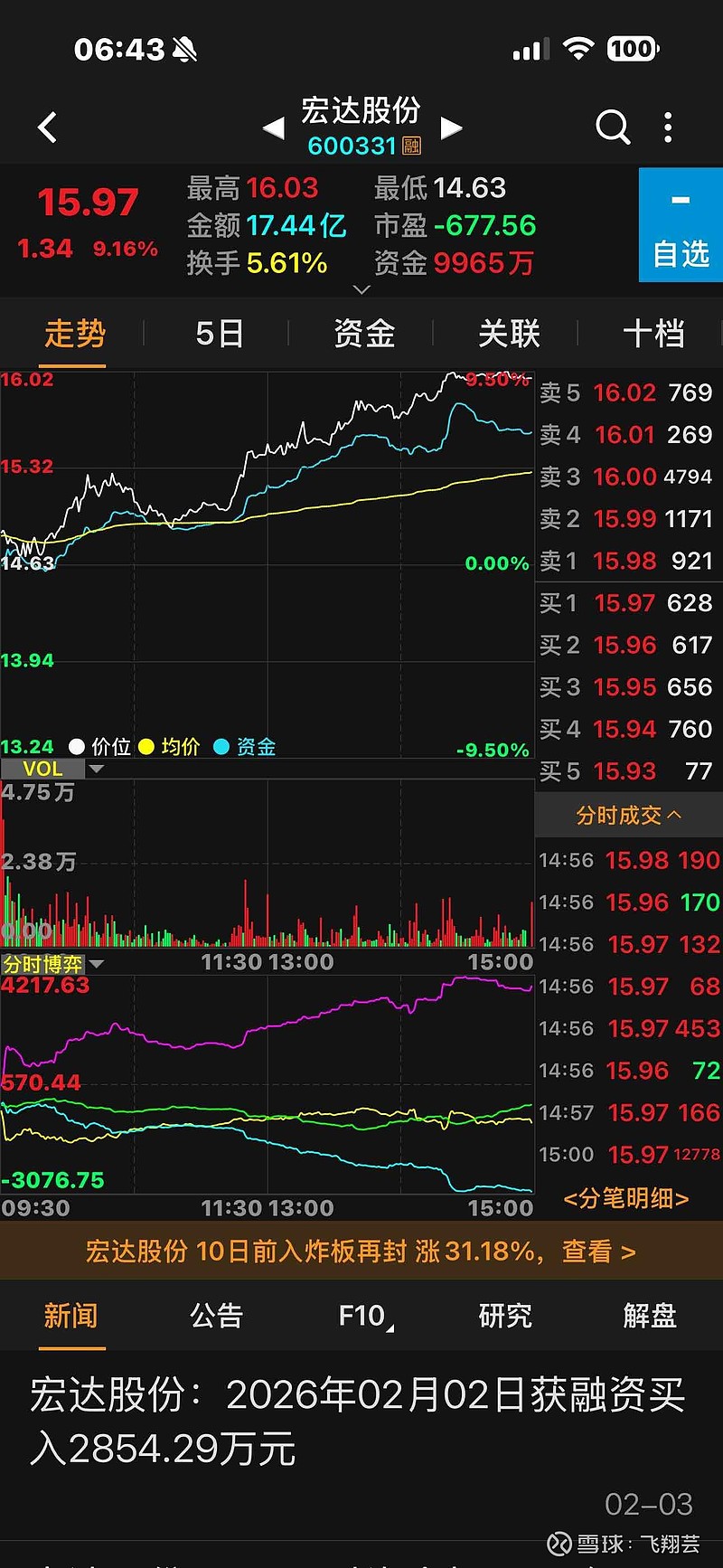Select the 新闻 tab
Screen dimensions: 723x1568
70,1316
